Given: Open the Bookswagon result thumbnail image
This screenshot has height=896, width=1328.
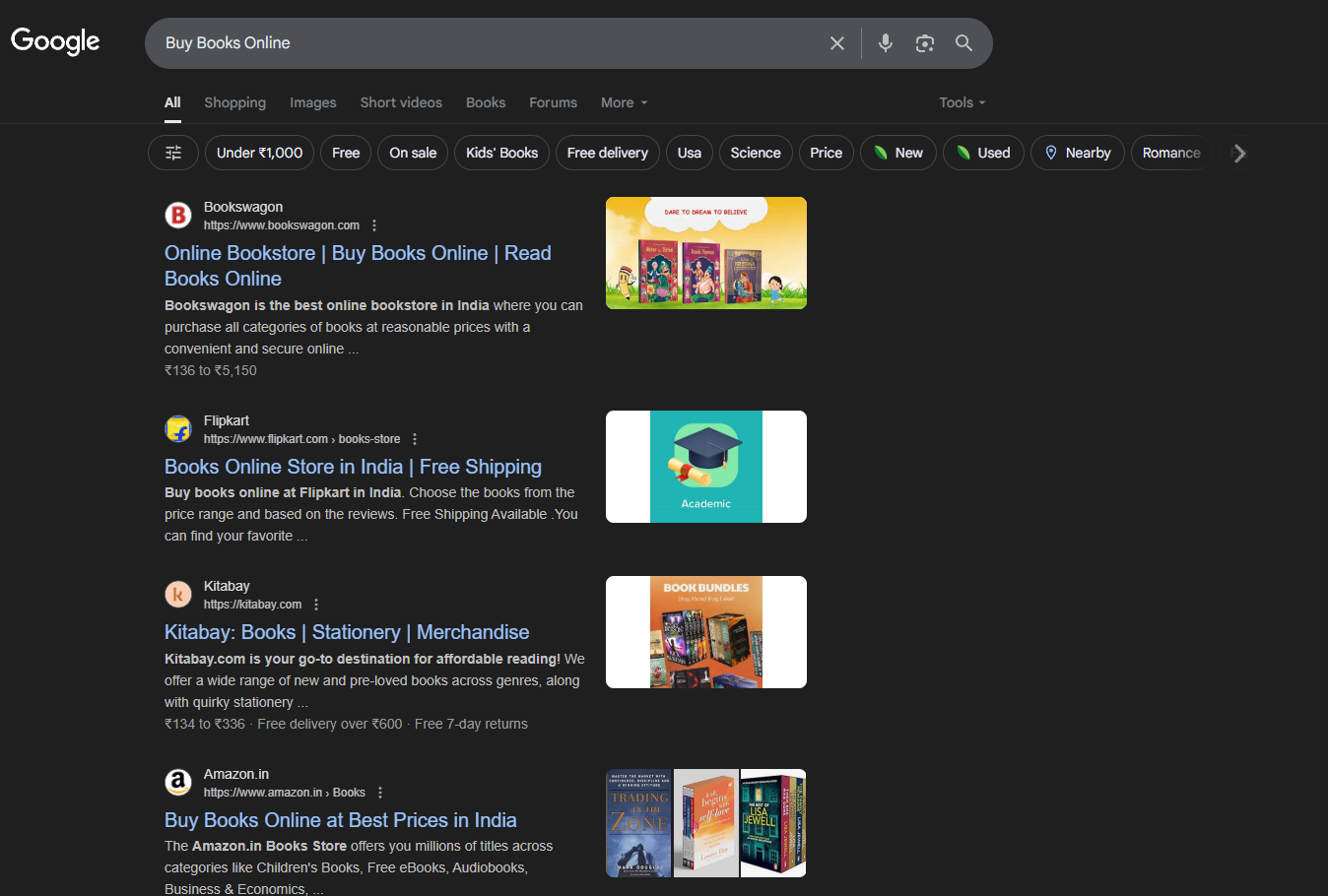Looking at the screenshot, I should (x=706, y=253).
